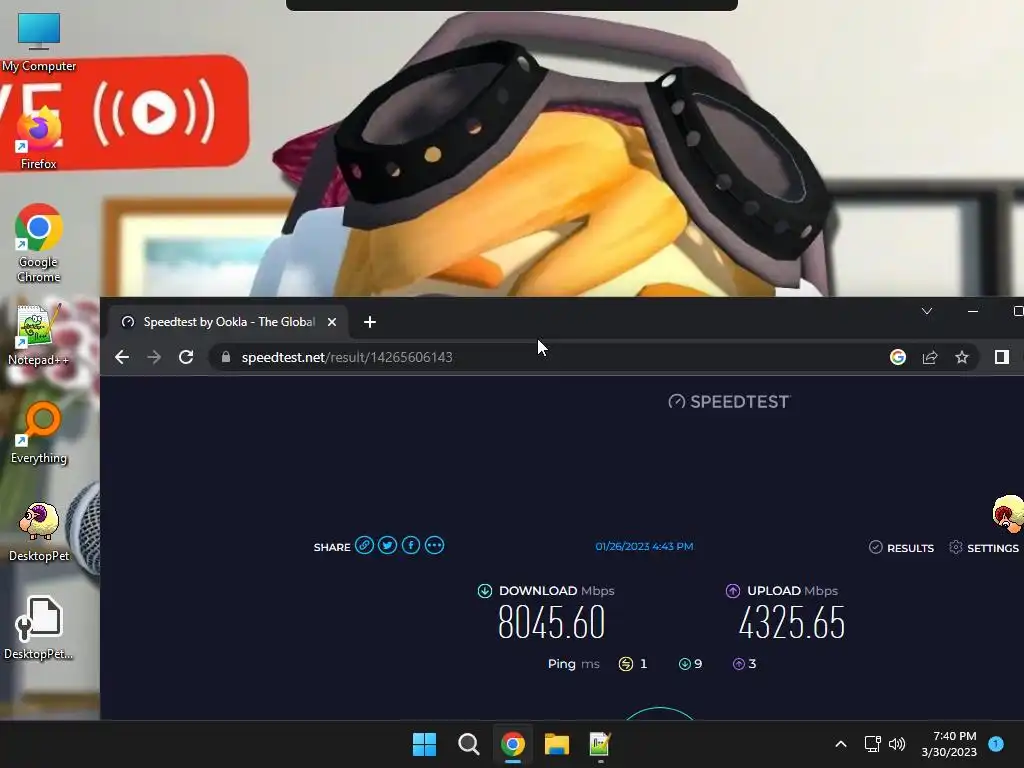The width and height of the screenshot is (1024, 768).
Task: Open Notepad++ from taskbar
Action: pyautogui.click(x=600, y=744)
